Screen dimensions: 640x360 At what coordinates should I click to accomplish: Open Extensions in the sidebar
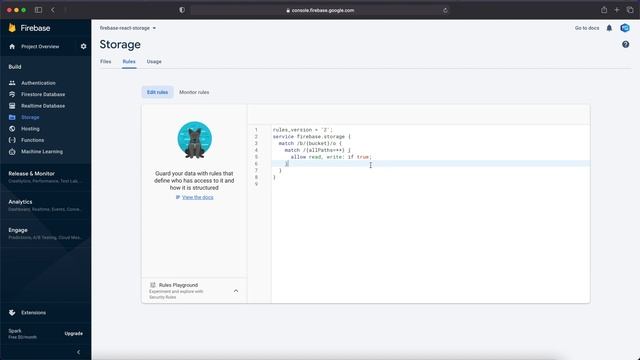[x=33, y=313]
